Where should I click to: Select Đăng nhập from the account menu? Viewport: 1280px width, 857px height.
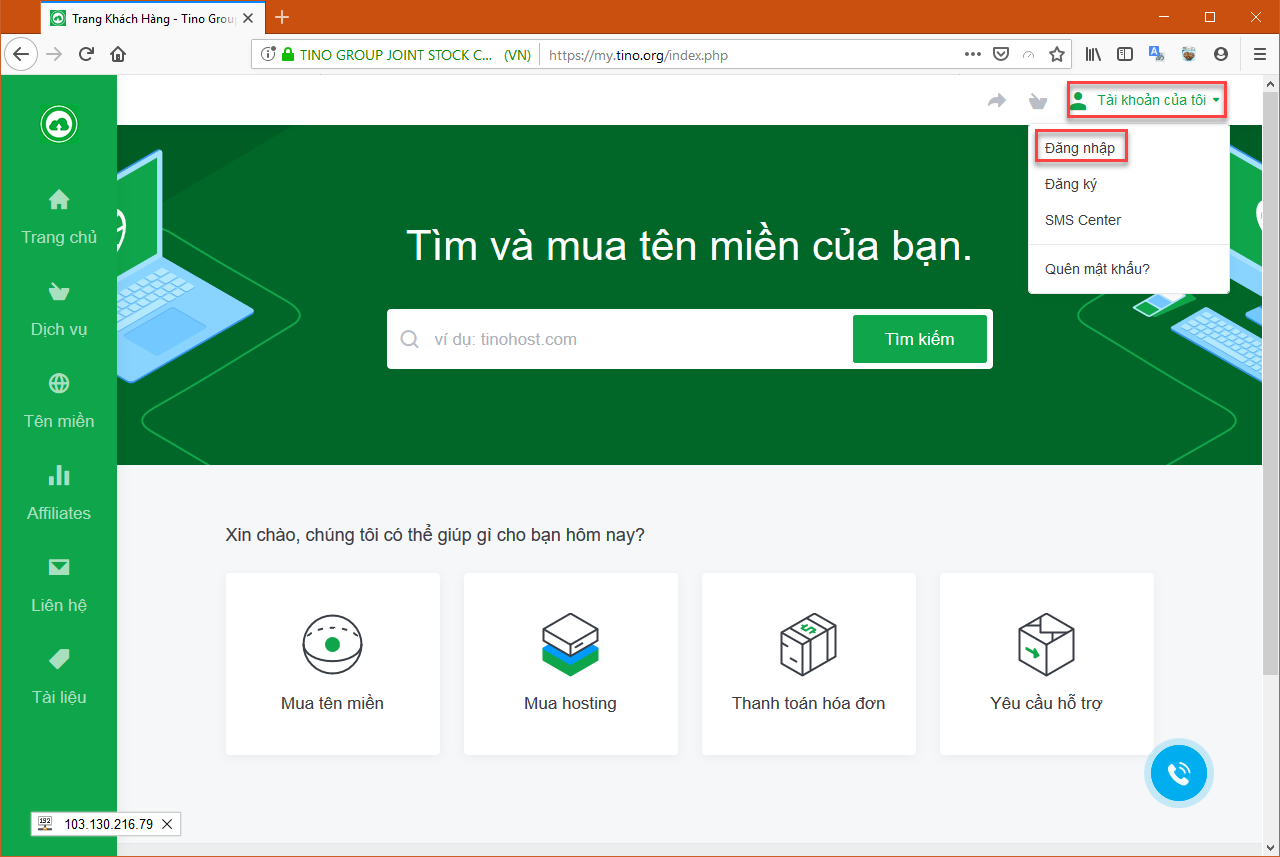click(1080, 148)
